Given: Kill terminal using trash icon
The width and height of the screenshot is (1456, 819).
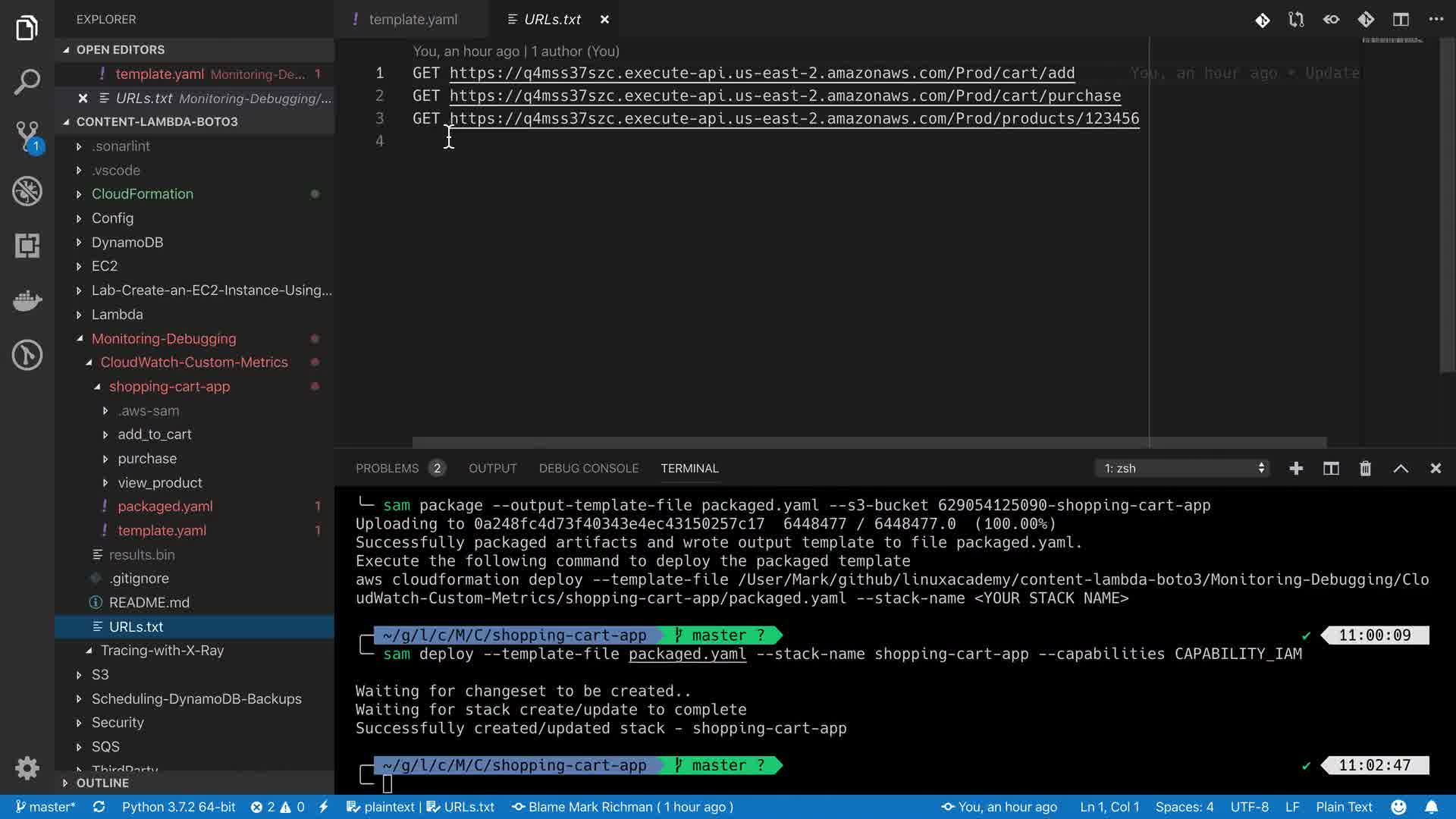Looking at the screenshot, I should (1365, 469).
